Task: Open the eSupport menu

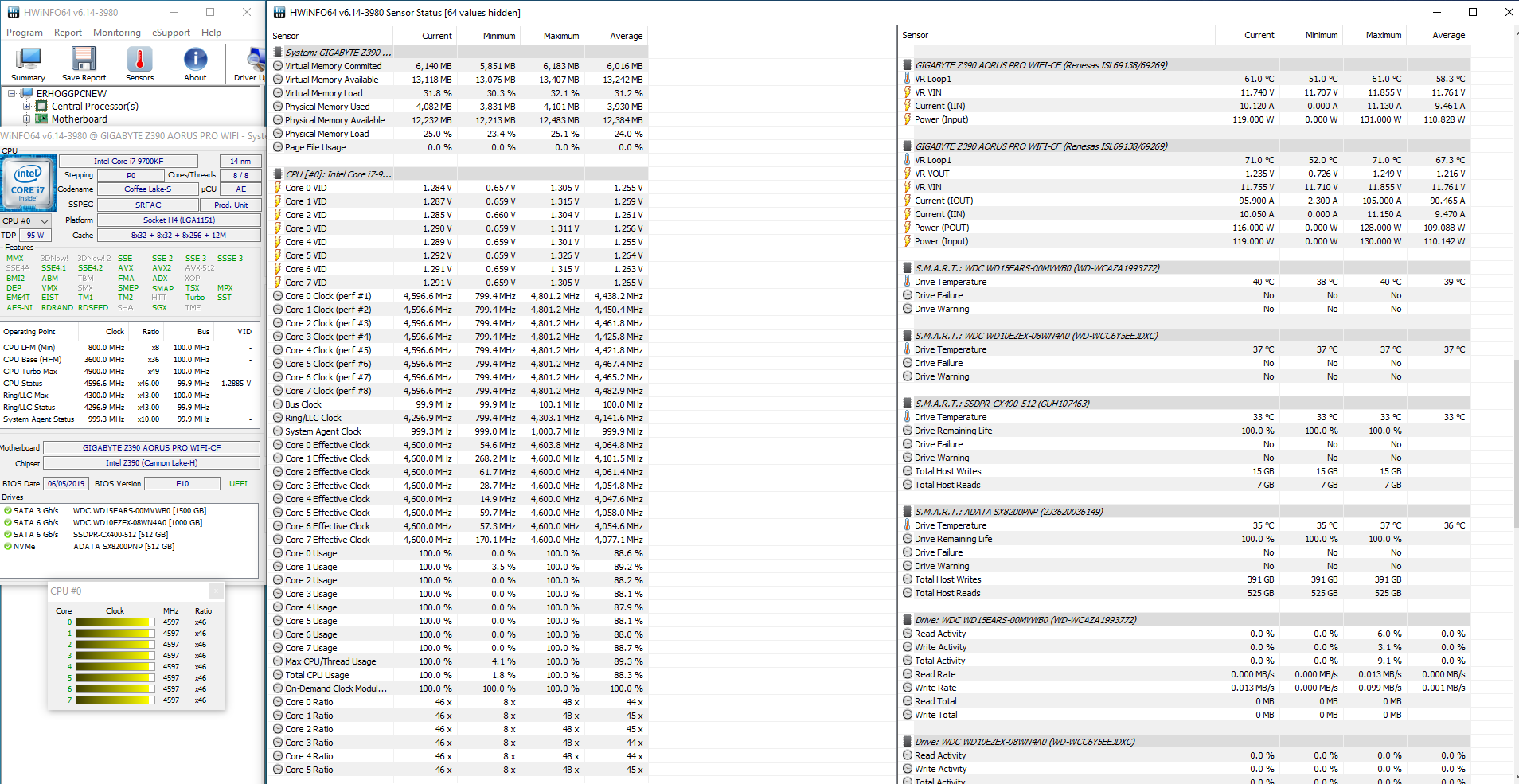Action: pyautogui.click(x=171, y=33)
